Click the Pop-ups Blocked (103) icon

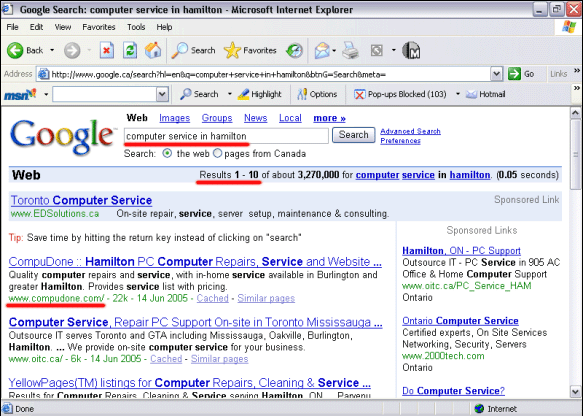point(359,94)
